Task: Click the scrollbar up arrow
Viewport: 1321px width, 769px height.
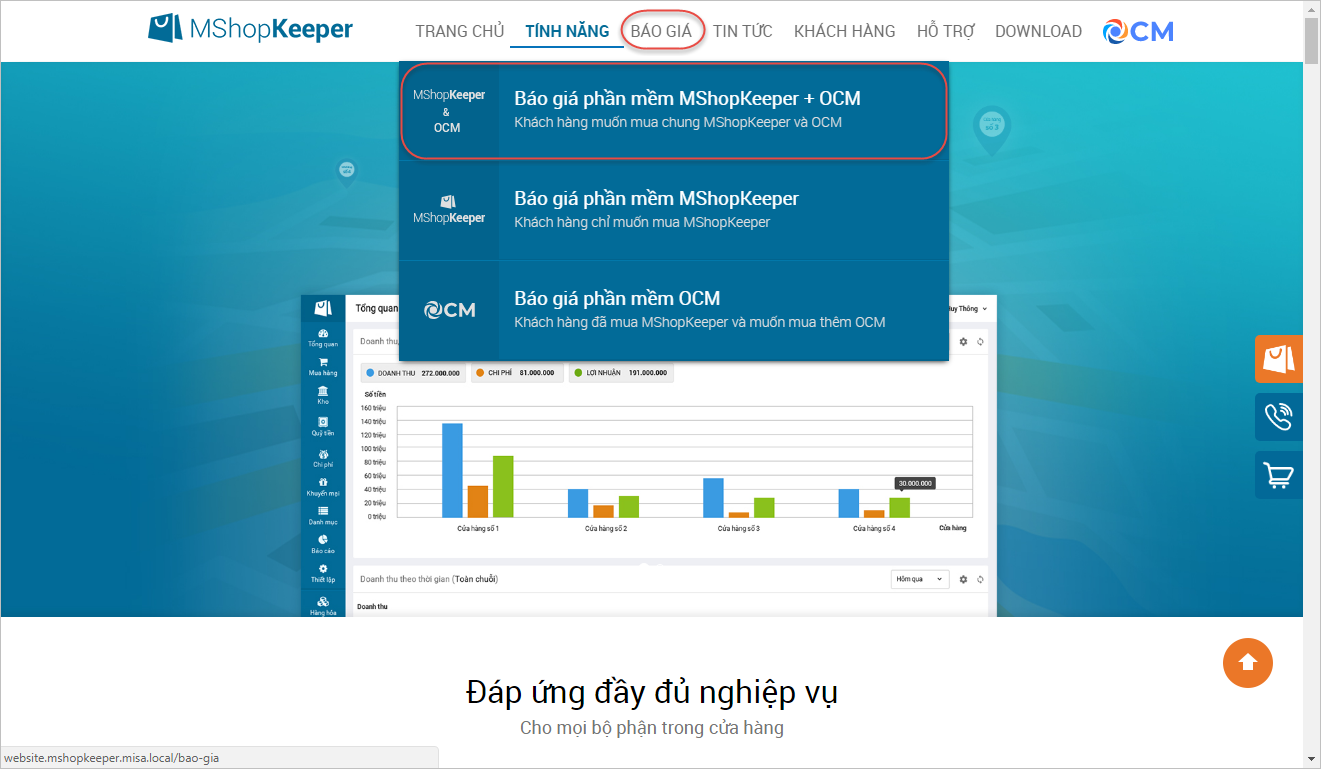Action: (1312, 8)
